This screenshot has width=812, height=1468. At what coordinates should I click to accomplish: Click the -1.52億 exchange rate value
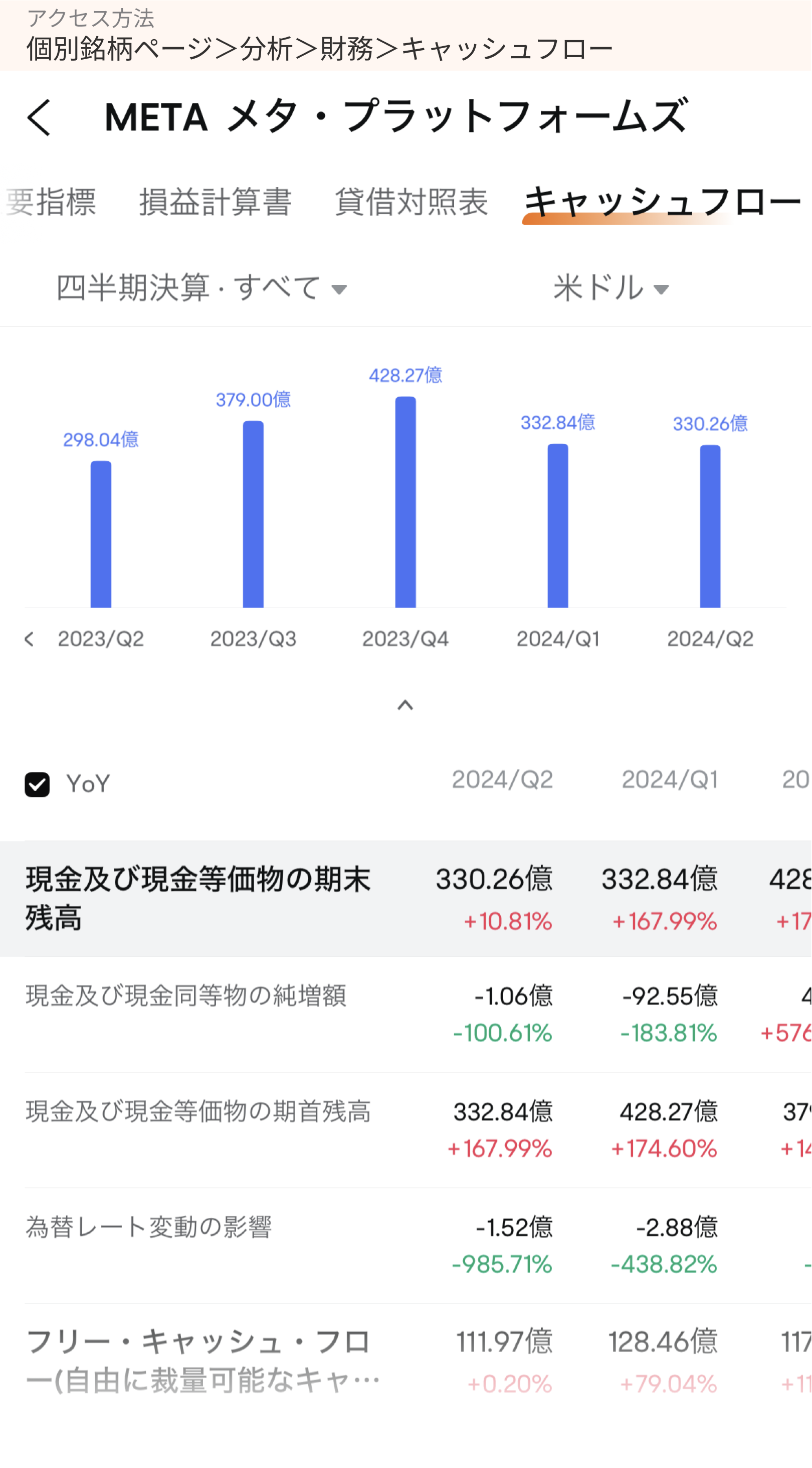pyautogui.click(x=514, y=1228)
